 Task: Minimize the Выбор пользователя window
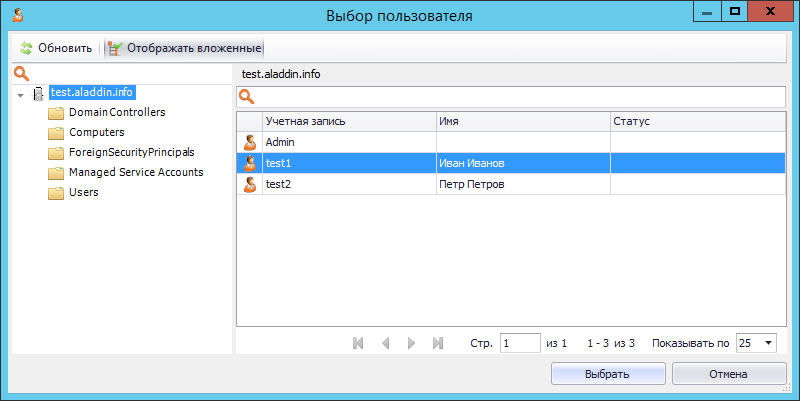pyautogui.click(x=707, y=11)
